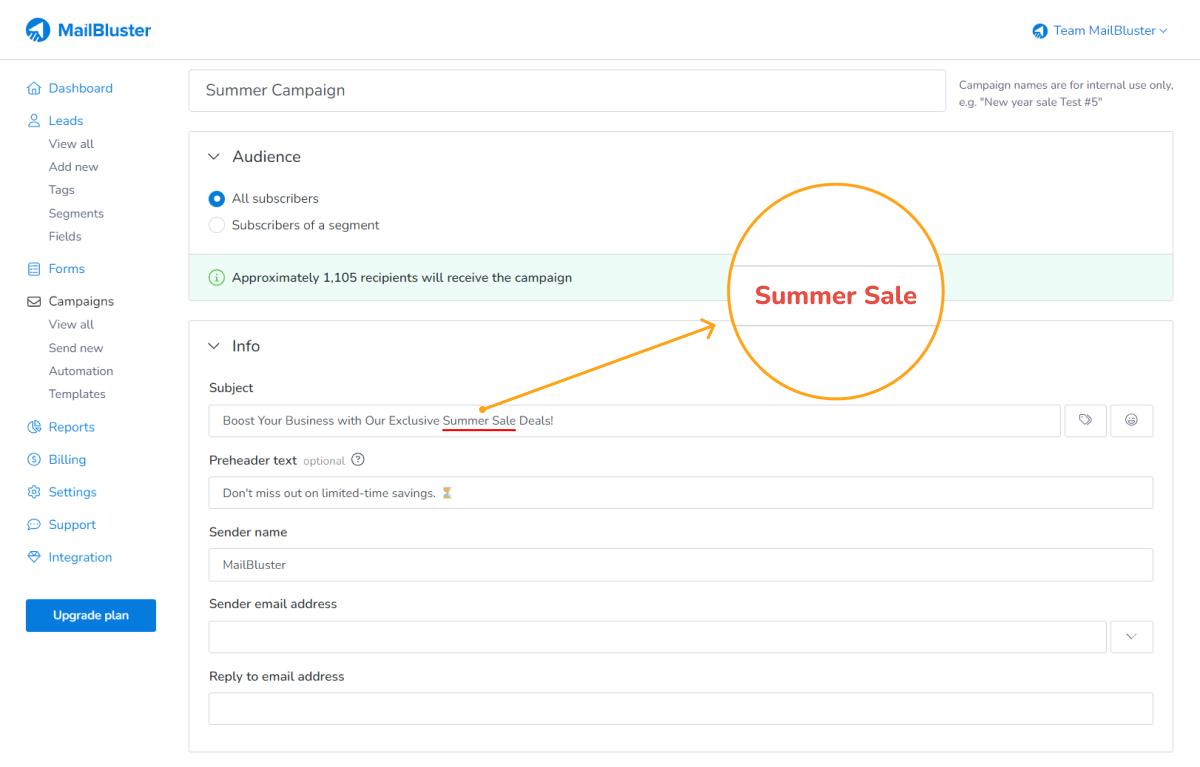Click the MailBluster rocket logo
This screenshot has height=767, width=1200.
(38, 29)
